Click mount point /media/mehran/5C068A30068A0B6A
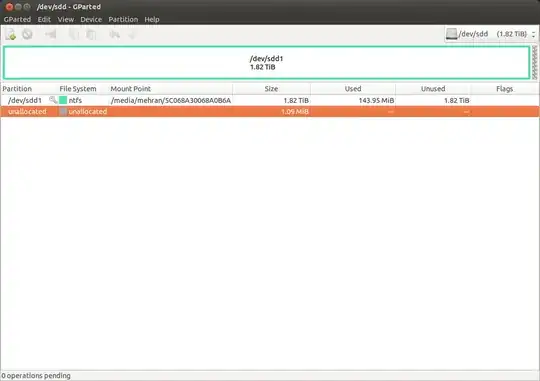The image size is (540, 381). pyautogui.click(x=171, y=100)
